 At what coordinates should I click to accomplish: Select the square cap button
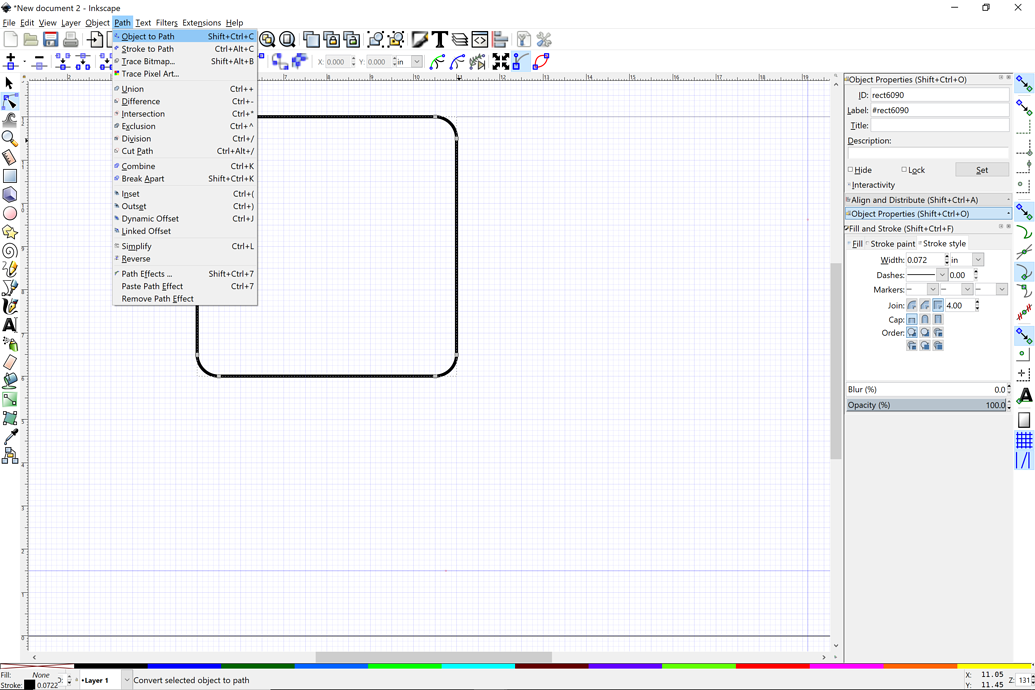[x=938, y=320]
